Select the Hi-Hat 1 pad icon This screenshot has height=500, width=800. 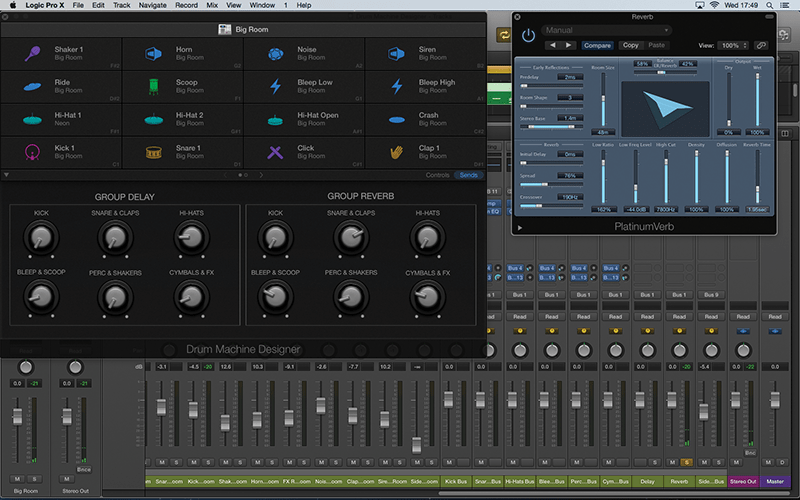pos(32,119)
